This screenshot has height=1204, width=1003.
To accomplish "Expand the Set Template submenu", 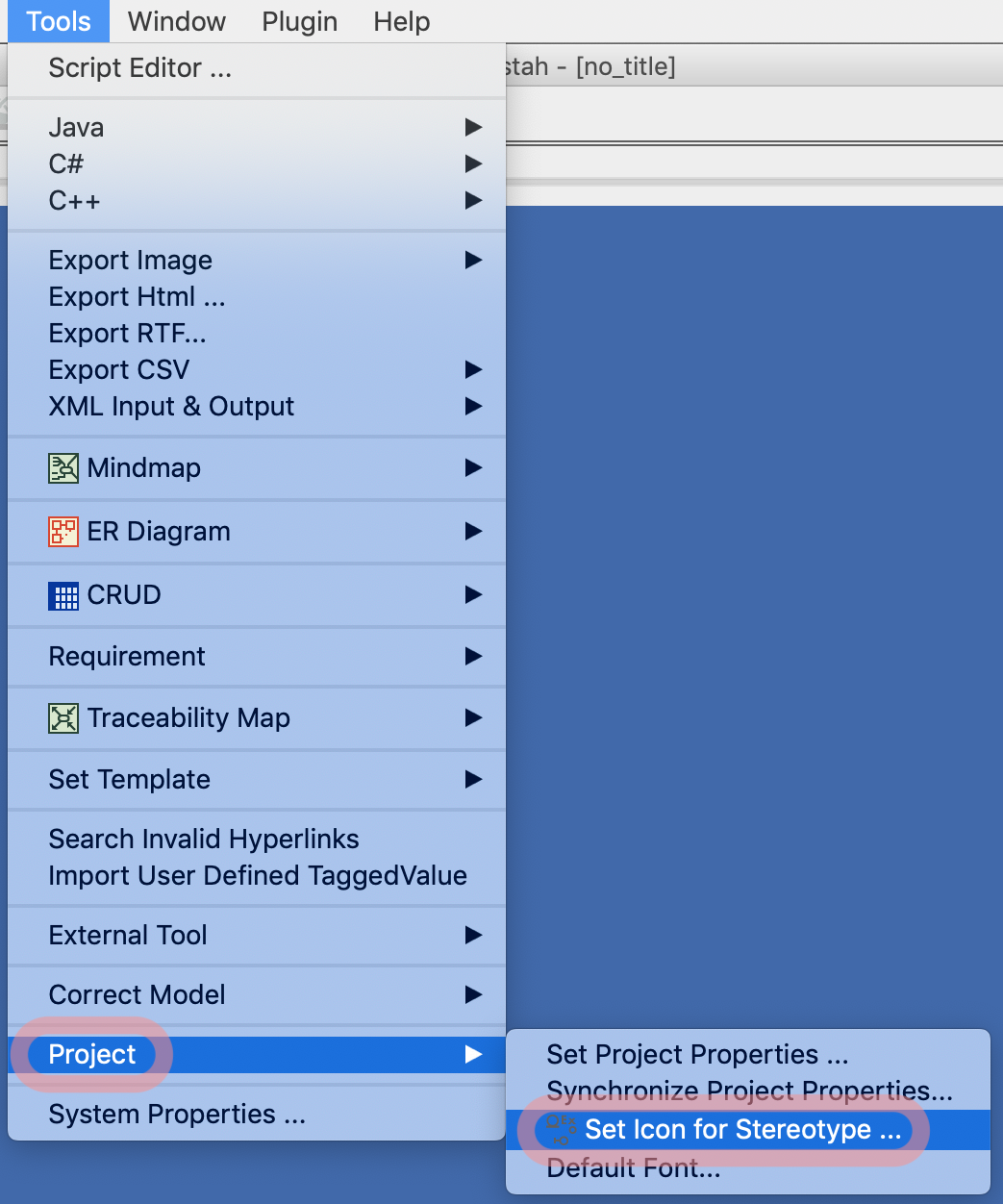I will point(472,780).
